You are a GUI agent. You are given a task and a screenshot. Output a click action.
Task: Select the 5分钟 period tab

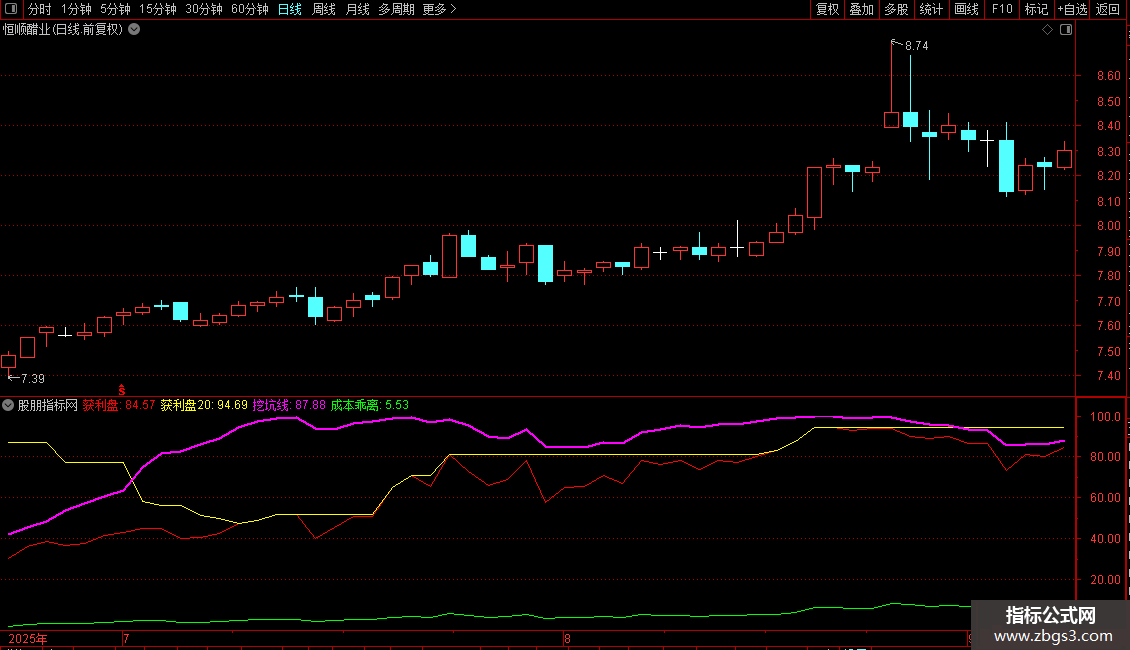(115, 9)
